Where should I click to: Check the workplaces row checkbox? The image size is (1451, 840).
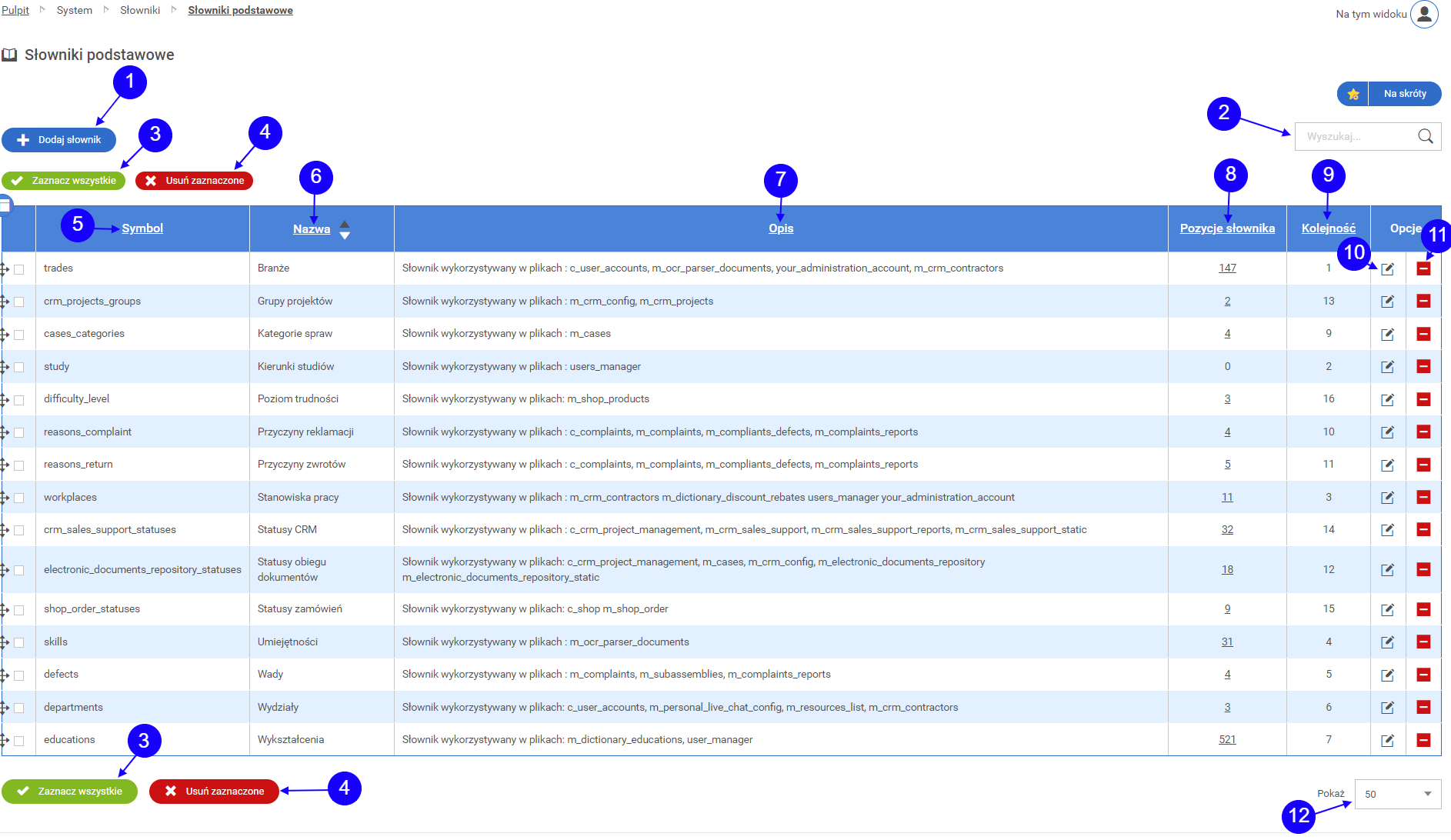(19, 498)
